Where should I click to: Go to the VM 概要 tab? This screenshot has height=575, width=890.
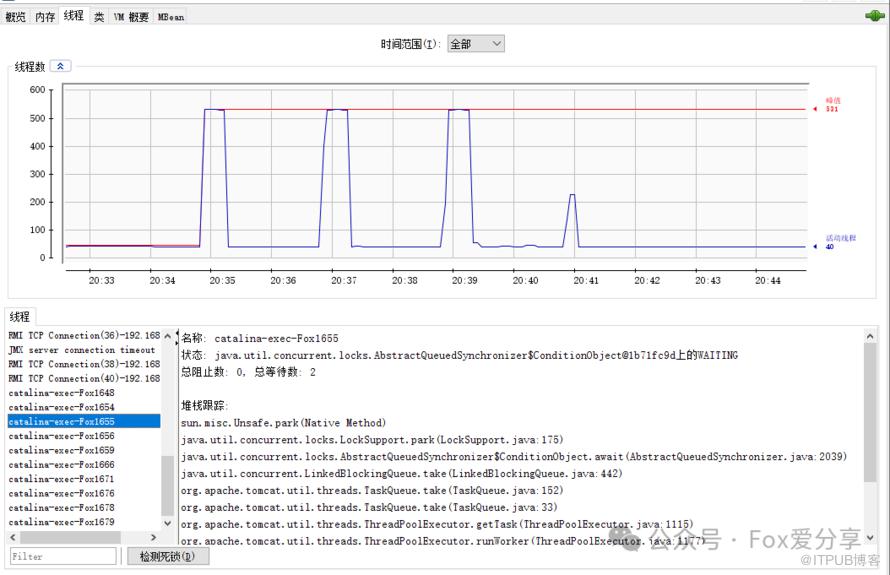click(131, 17)
